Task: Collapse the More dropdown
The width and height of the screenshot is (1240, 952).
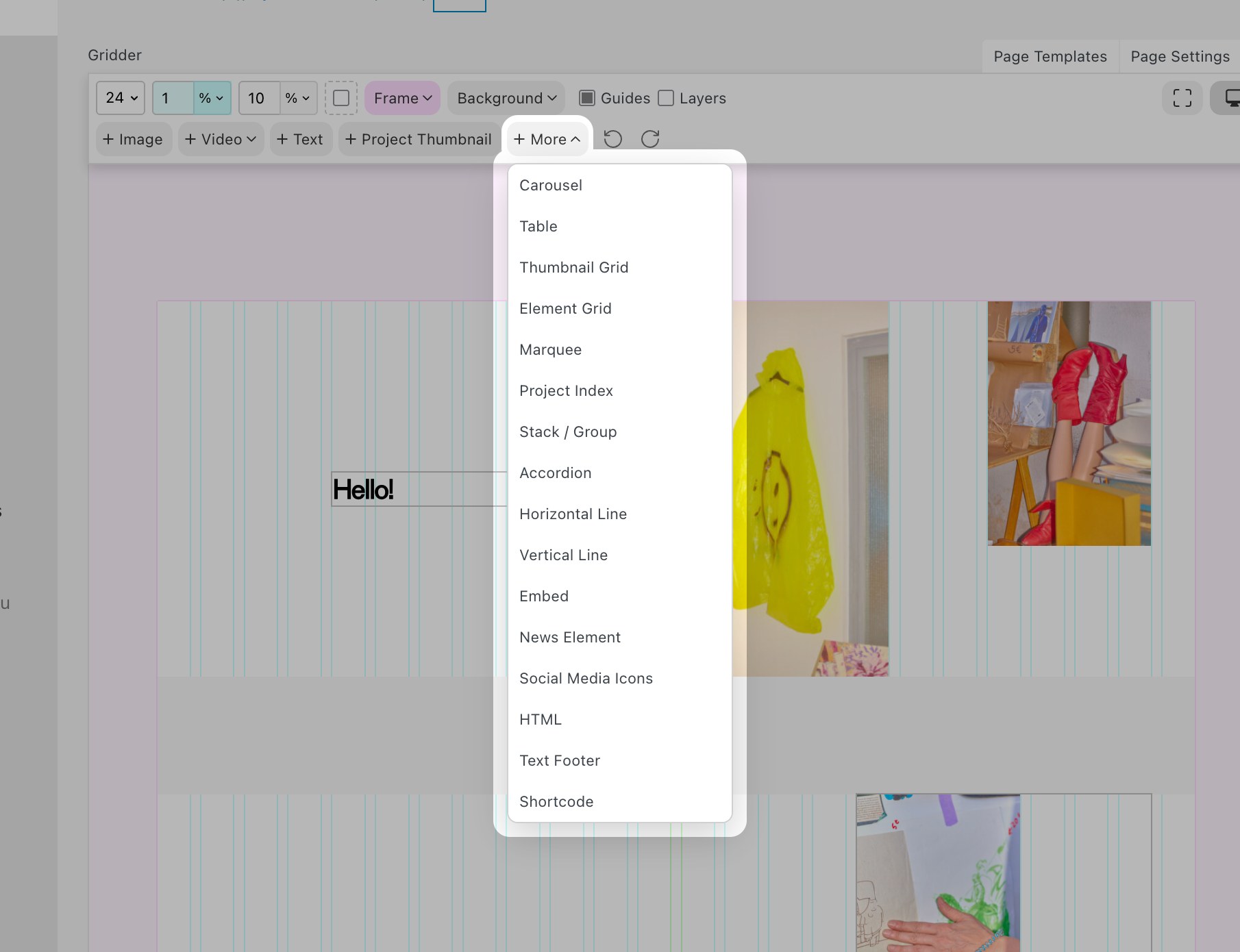Action: (547, 139)
